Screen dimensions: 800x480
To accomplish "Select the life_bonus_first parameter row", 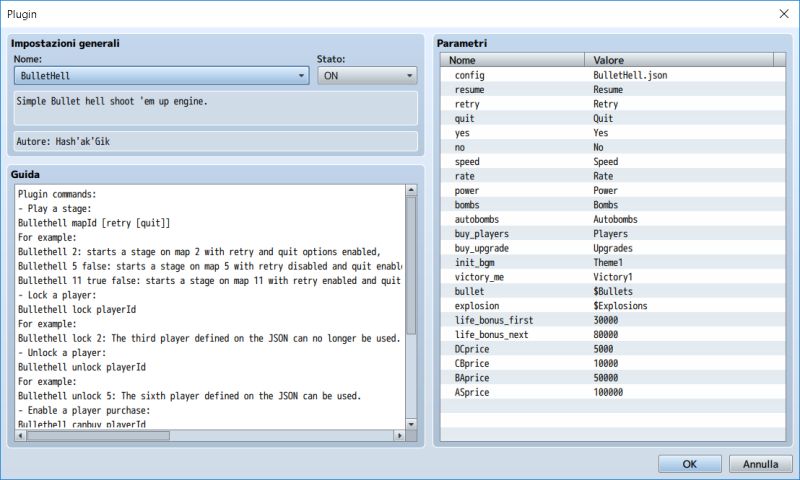I will [613, 320].
